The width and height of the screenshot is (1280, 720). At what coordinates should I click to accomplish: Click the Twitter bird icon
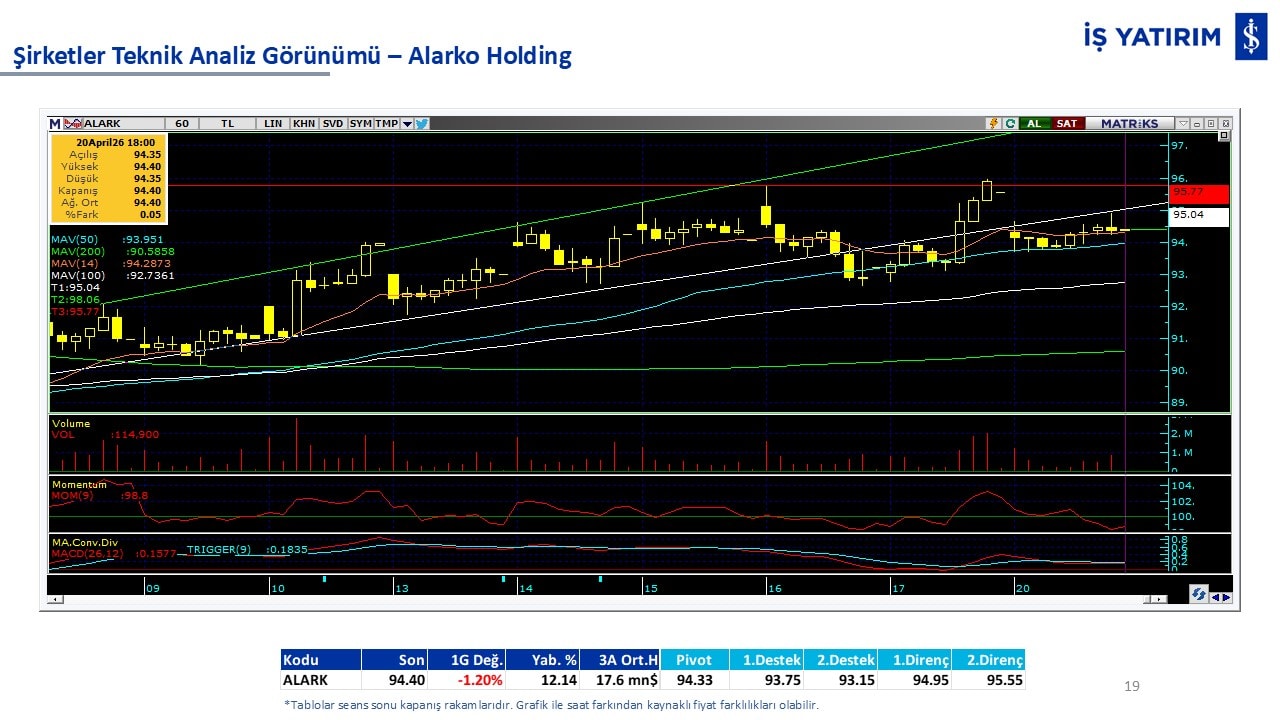click(422, 124)
